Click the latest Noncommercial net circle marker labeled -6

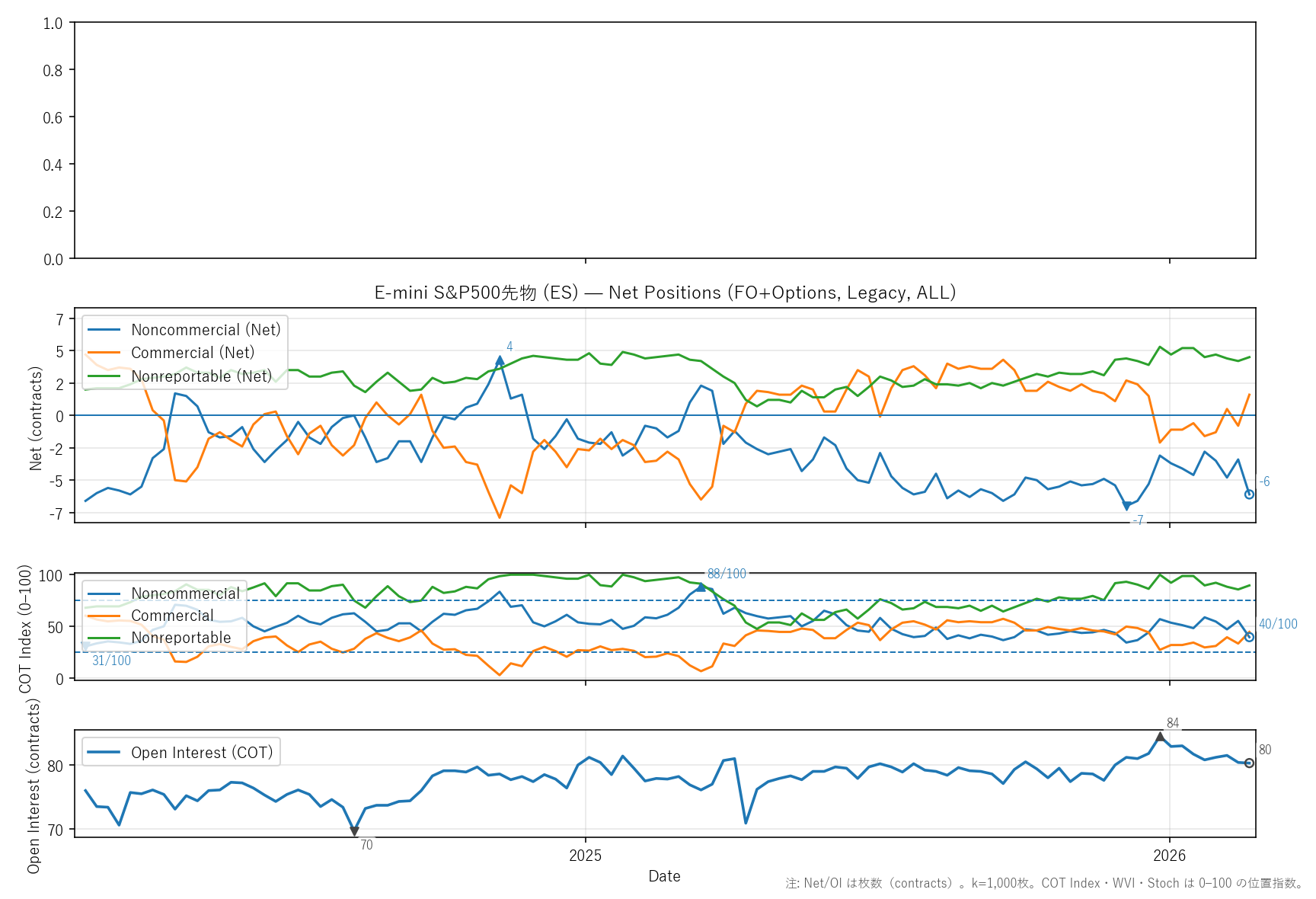coord(1249,494)
